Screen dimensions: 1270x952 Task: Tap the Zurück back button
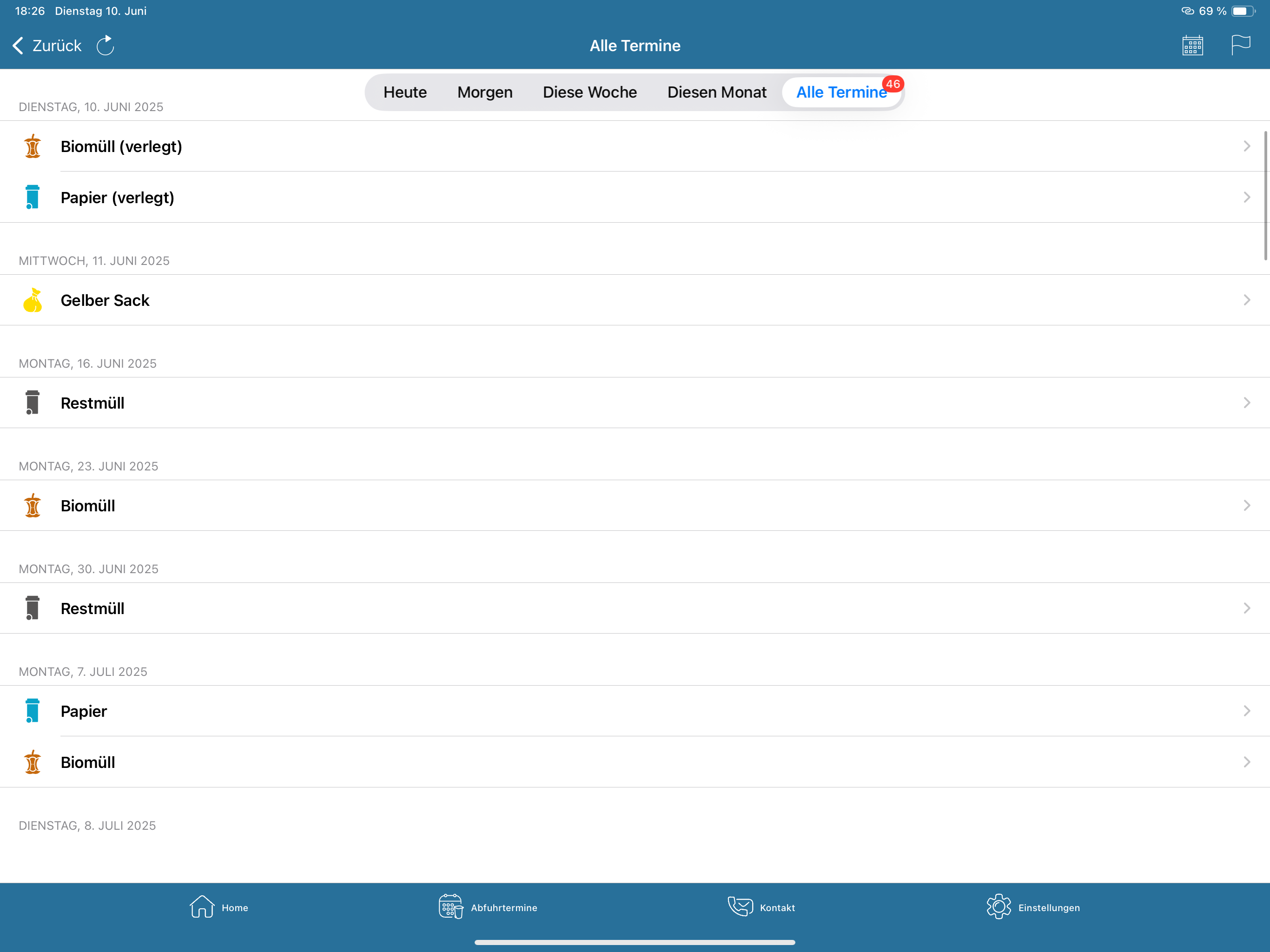point(47,46)
